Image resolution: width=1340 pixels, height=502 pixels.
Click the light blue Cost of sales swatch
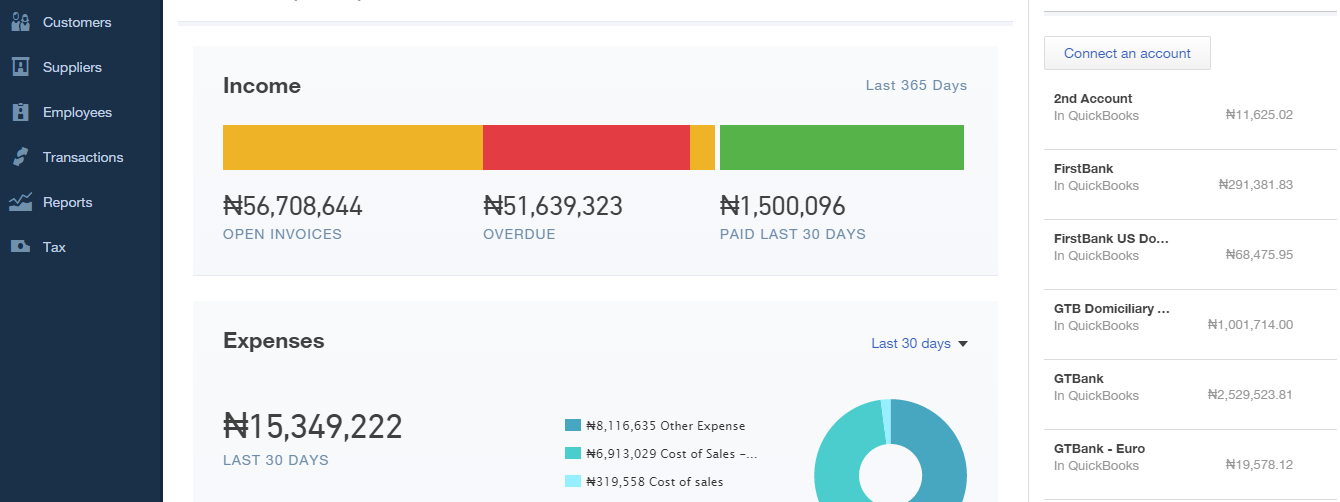[x=573, y=481]
